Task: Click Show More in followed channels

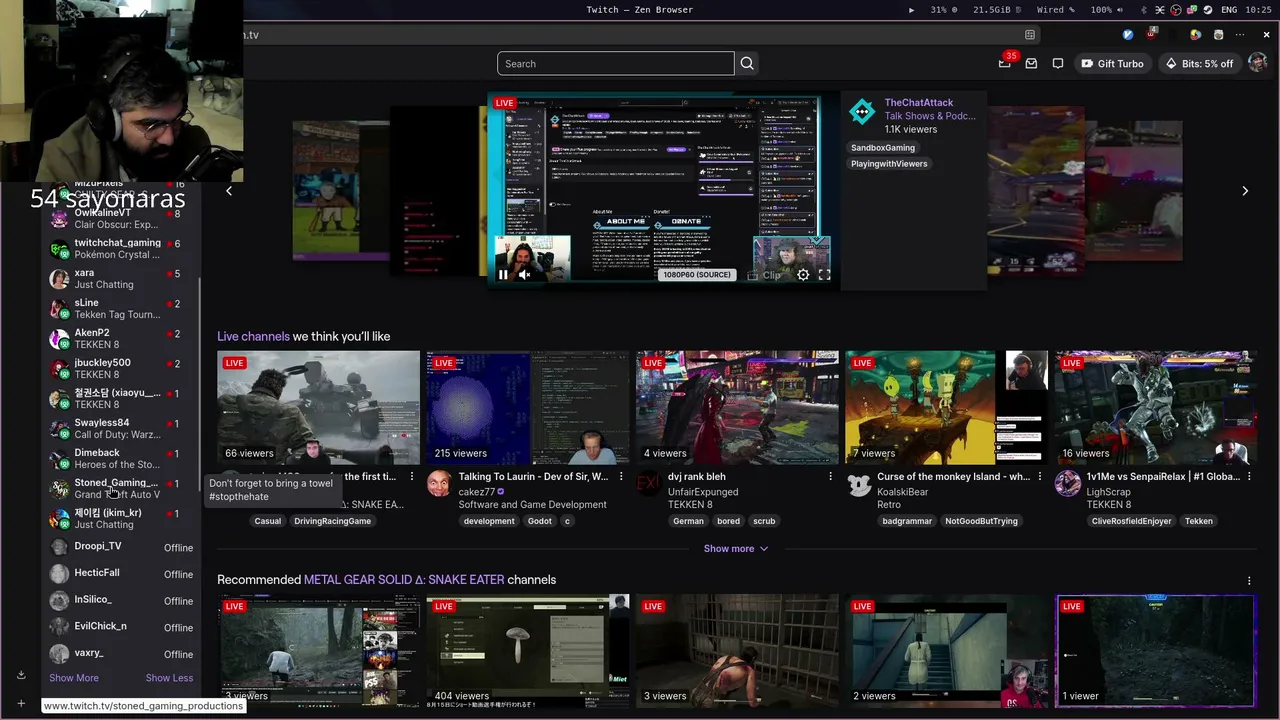Action: click(74, 678)
